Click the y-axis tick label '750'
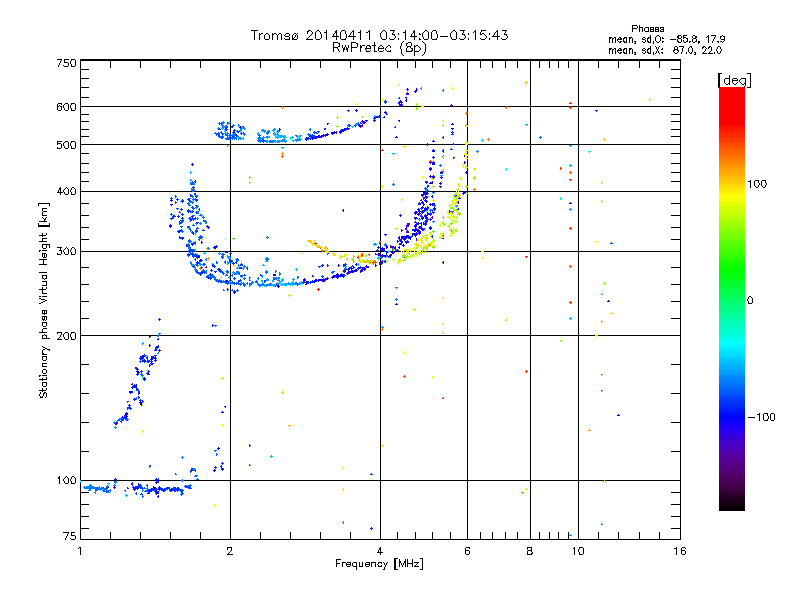Viewport: 800px width, 600px height. (x=66, y=63)
